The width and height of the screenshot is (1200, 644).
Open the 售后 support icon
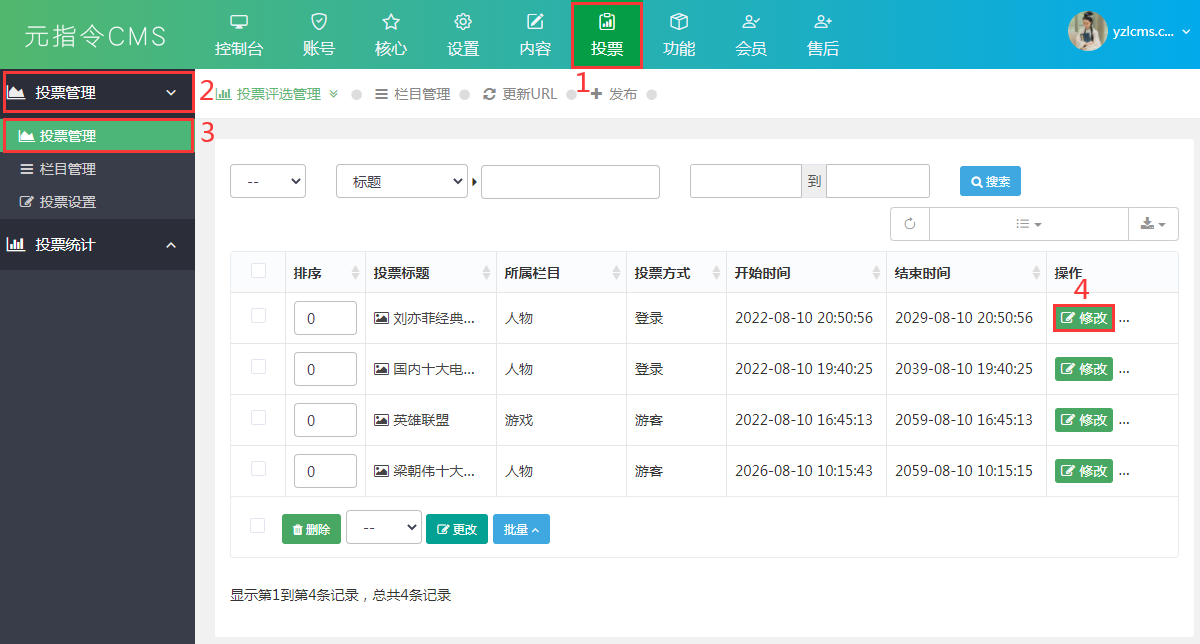tap(823, 21)
